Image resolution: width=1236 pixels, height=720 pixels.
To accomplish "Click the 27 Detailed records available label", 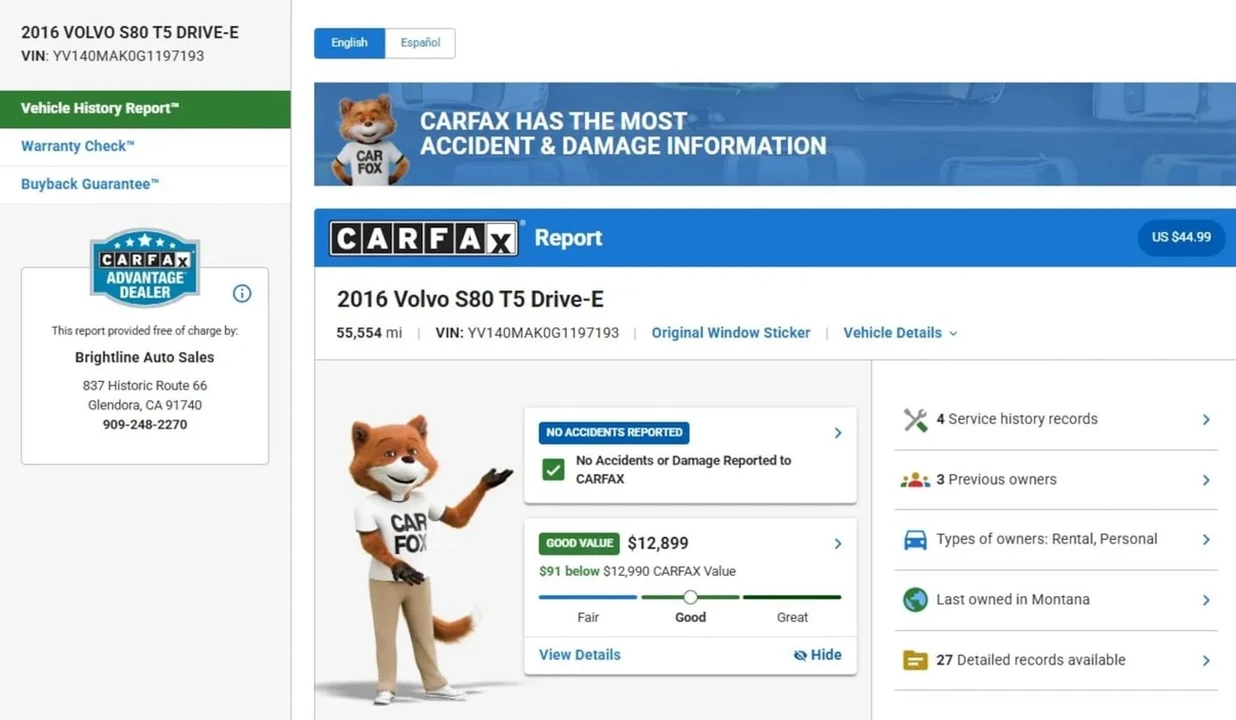I will click(1031, 660).
